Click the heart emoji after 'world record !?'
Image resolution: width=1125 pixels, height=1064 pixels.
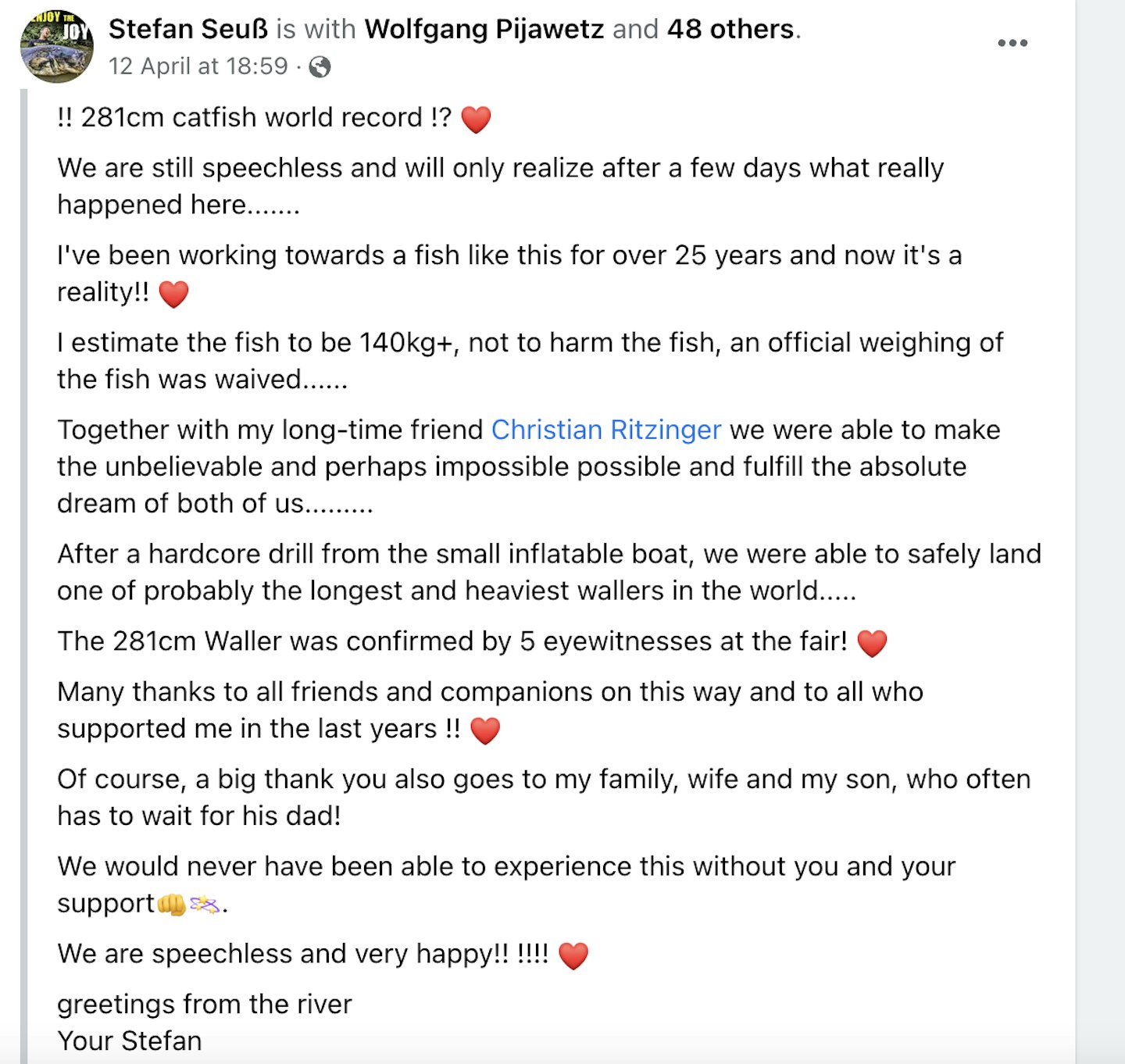(x=476, y=120)
